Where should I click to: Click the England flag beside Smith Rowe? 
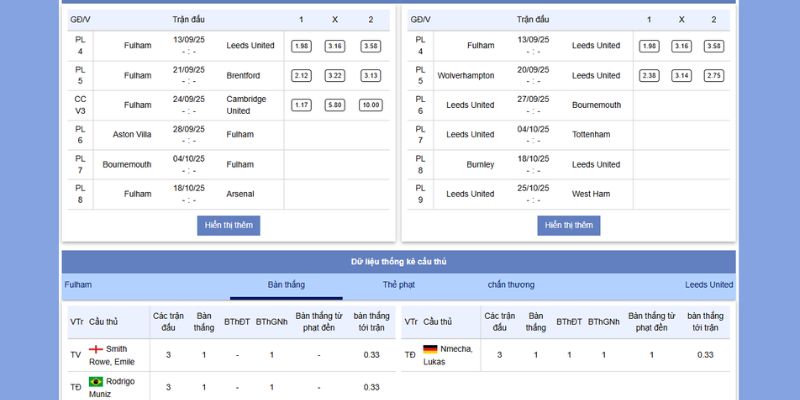point(96,349)
